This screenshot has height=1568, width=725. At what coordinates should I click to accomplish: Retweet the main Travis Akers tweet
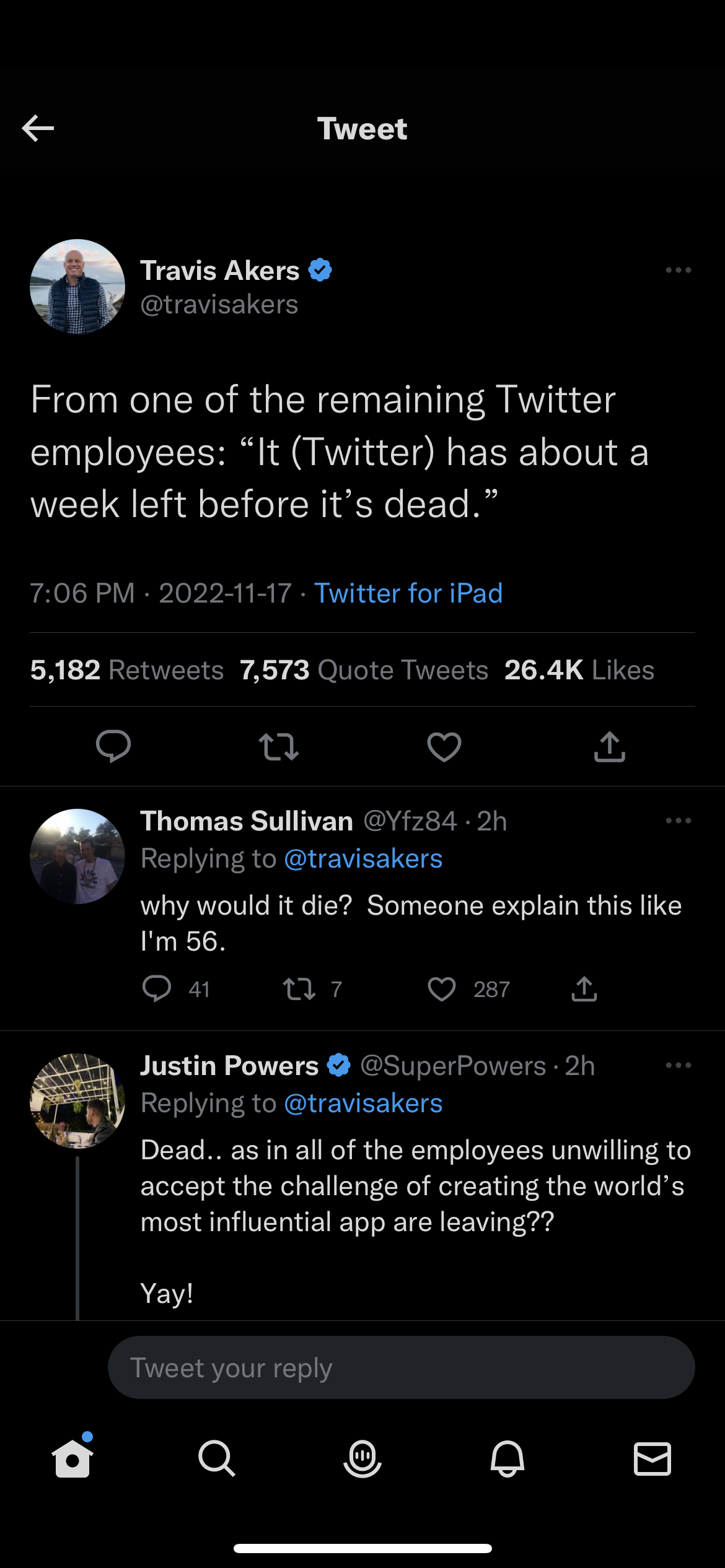pyautogui.click(x=279, y=746)
